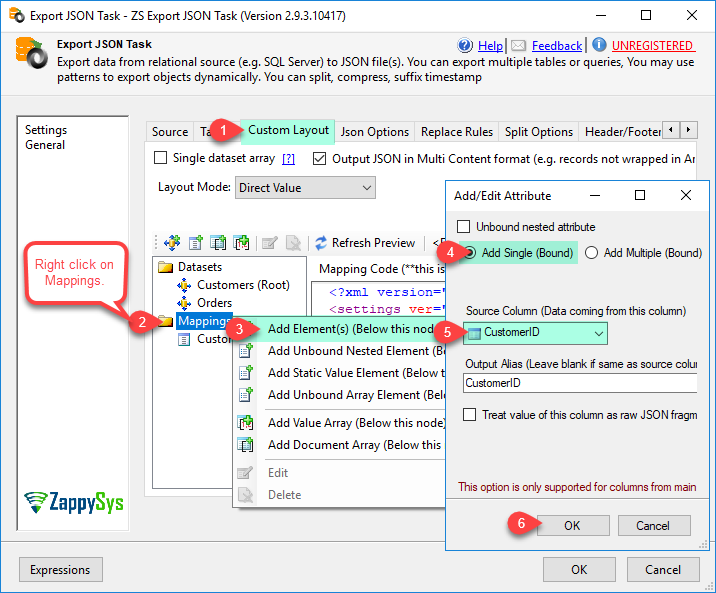Choose Add Element(s) (Below this node)
The image size is (716, 593).
[x=340, y=329]
